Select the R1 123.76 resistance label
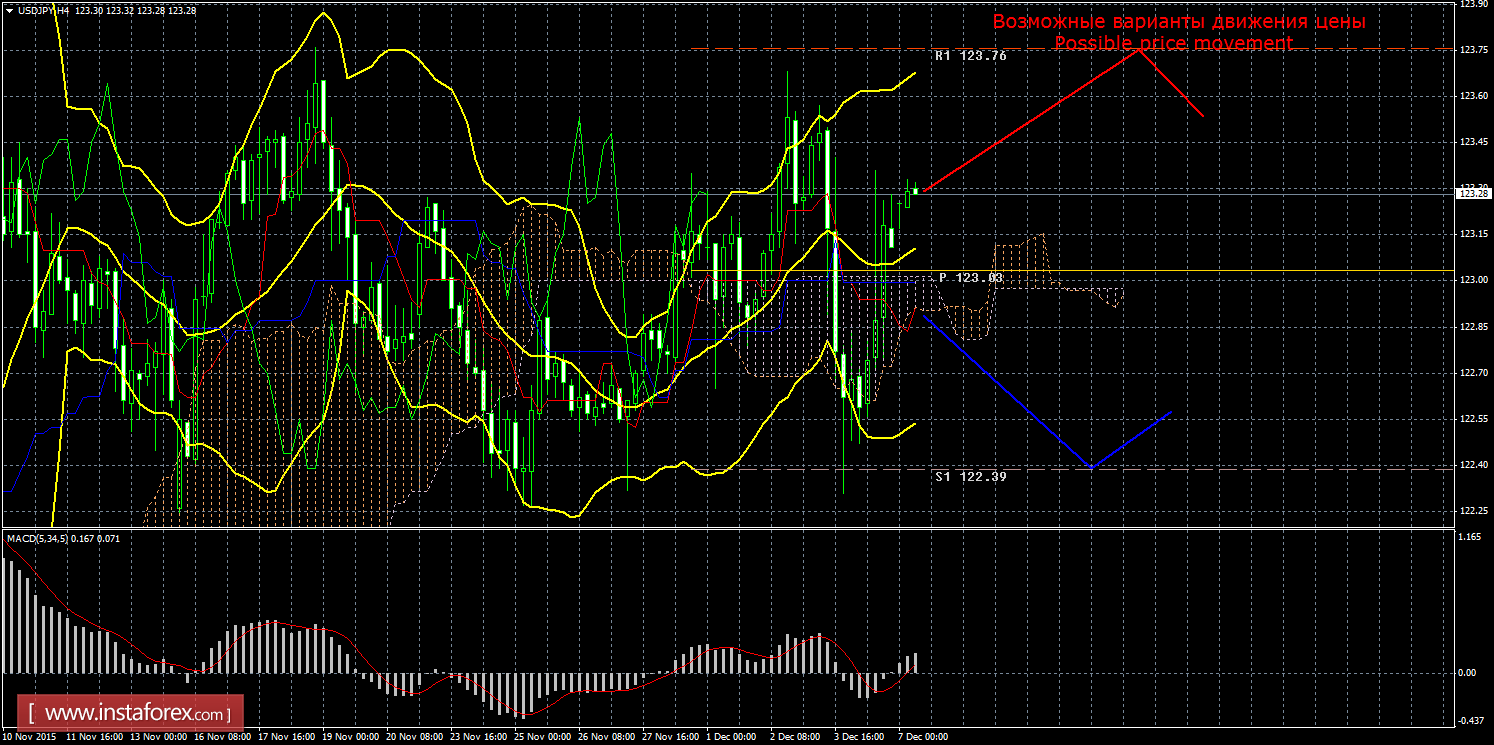The height and width of the screenshot is (745, 1494). [x=970, y=57]
